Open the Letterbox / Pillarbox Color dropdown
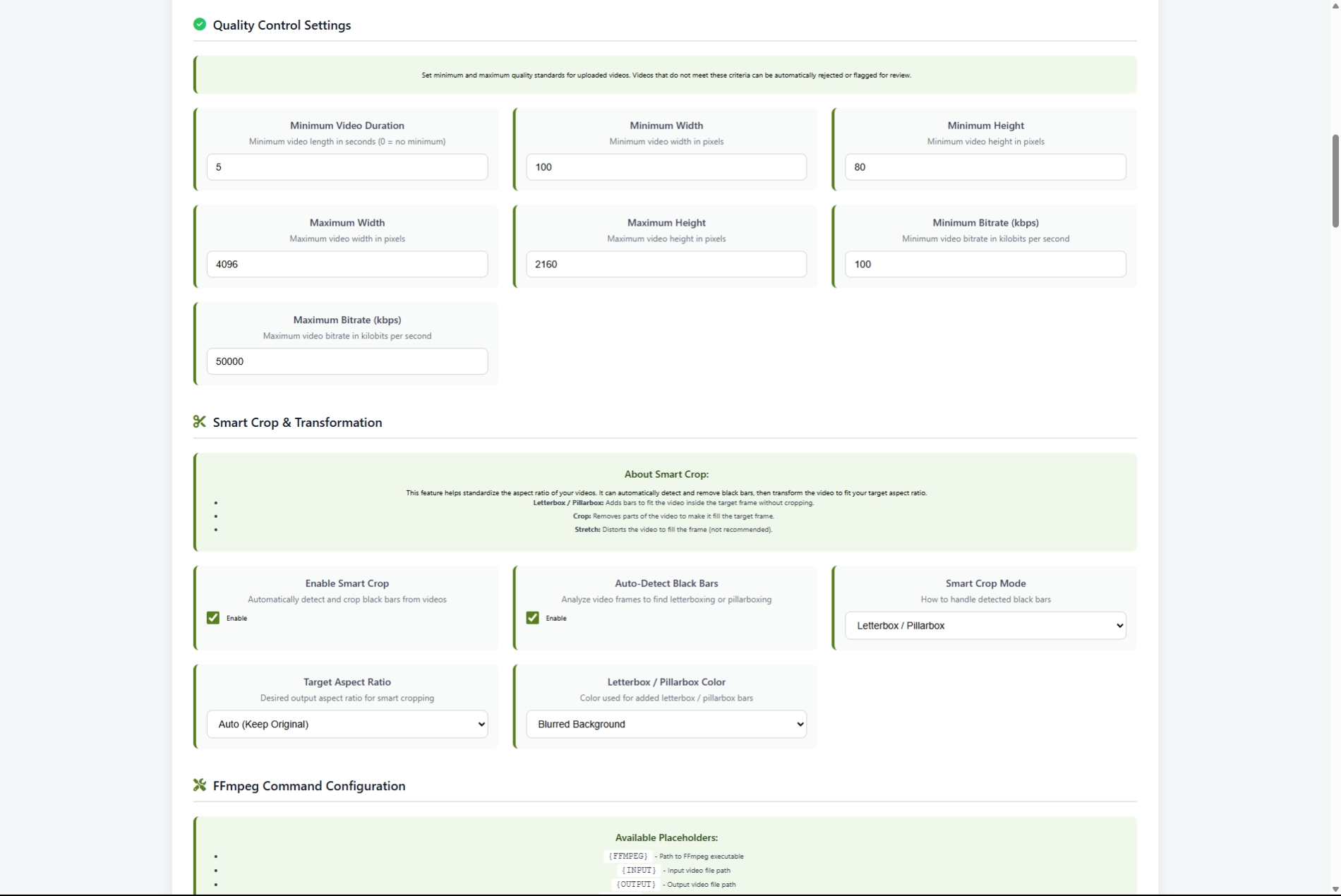Viewport: 1341px width, 896px height. pos(666,725)
